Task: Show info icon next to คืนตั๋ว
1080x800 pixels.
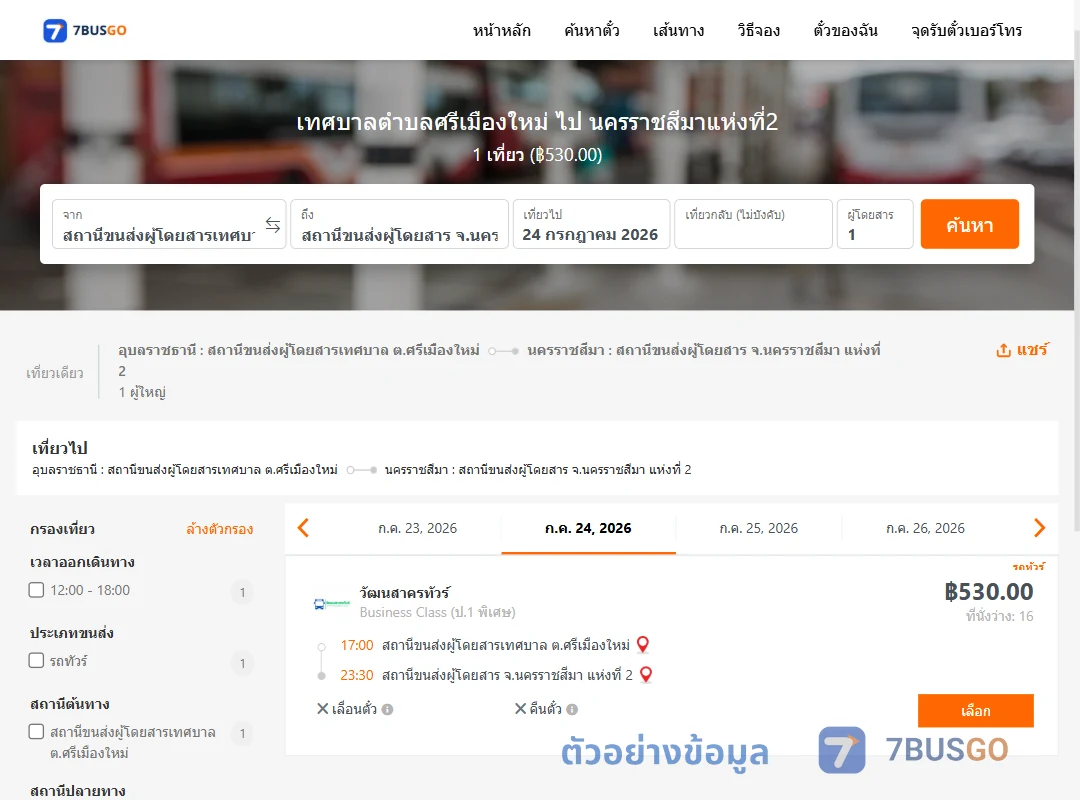Action: (x=572, y=709)
